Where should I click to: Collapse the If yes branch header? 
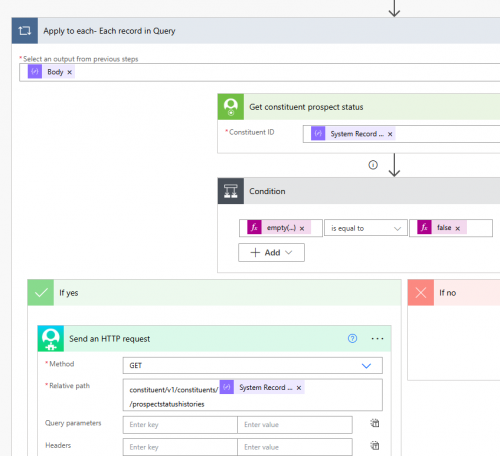(x=214, y=293)
